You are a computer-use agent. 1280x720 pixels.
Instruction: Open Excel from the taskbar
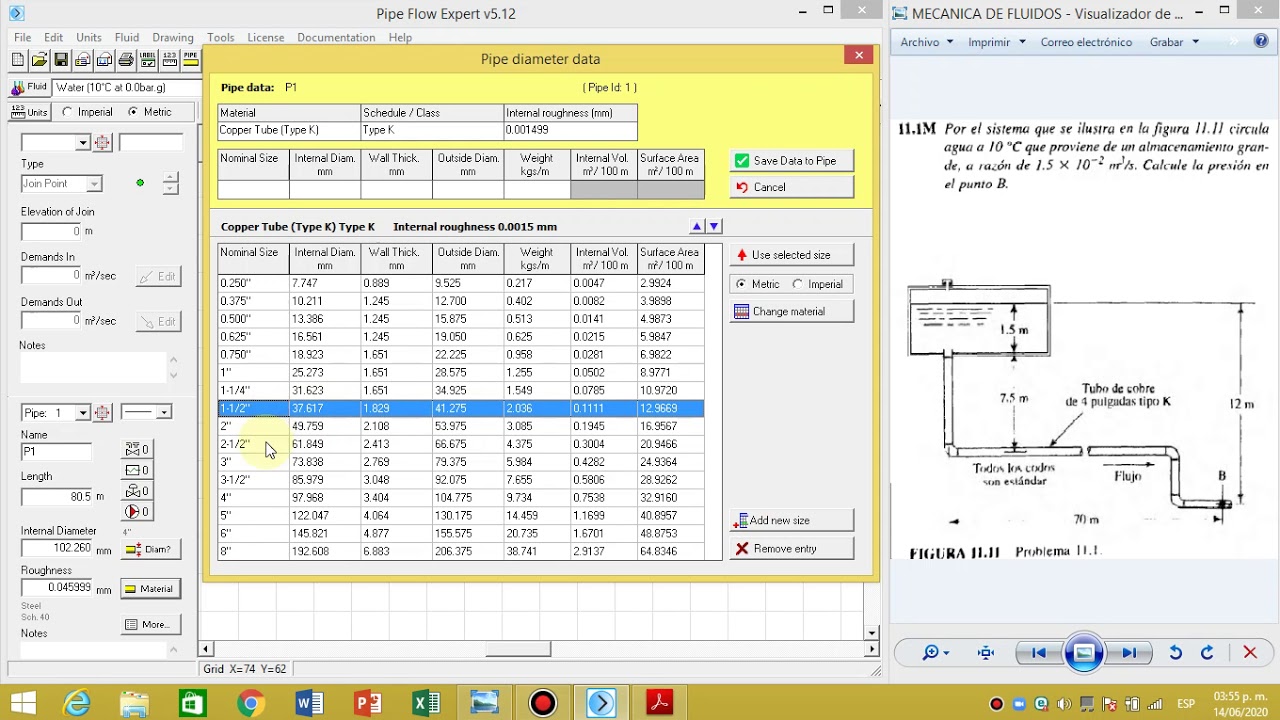pyautogui.click(x=426, y=703)
